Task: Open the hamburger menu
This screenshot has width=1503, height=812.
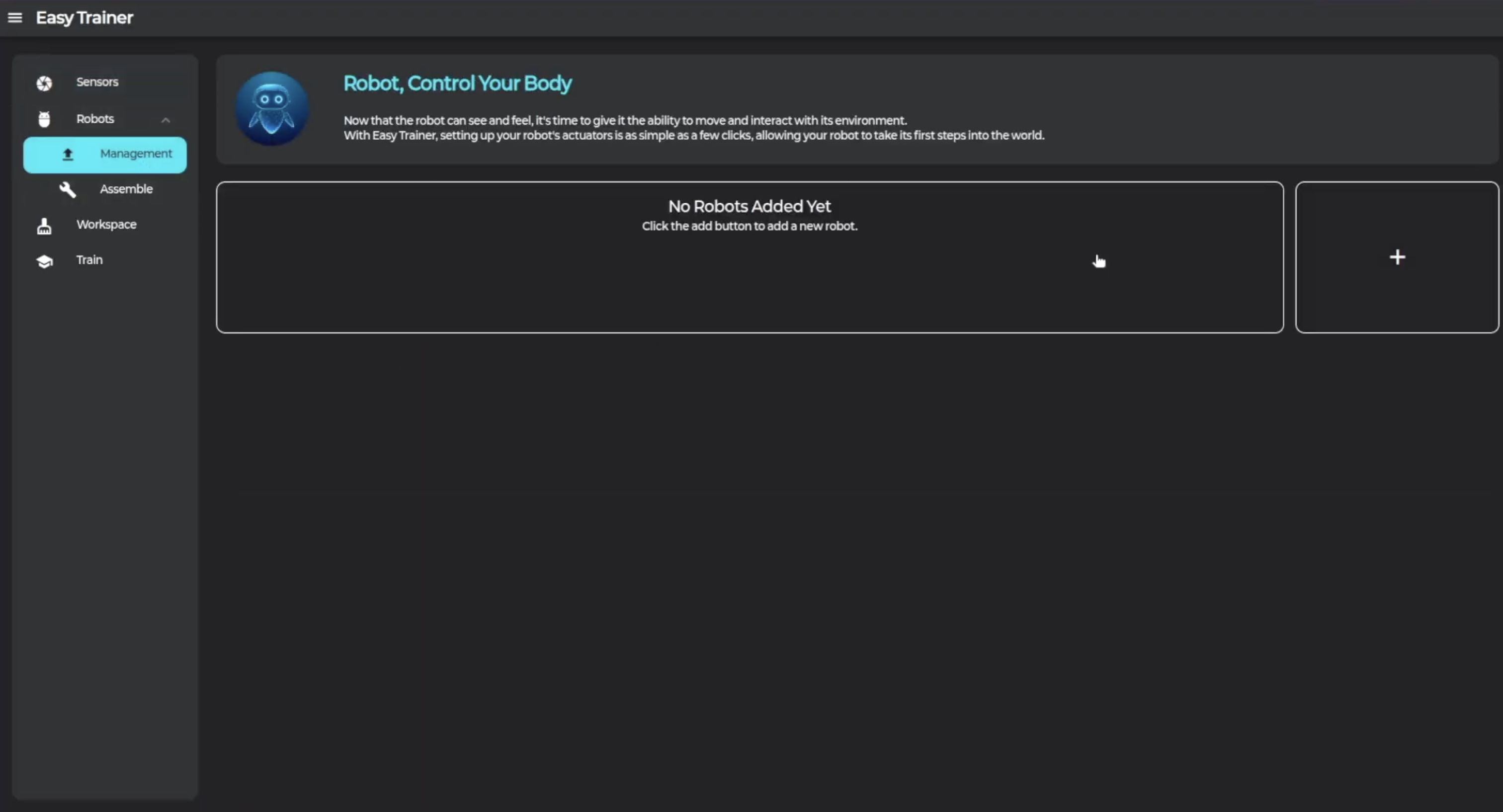Action: 14,18
